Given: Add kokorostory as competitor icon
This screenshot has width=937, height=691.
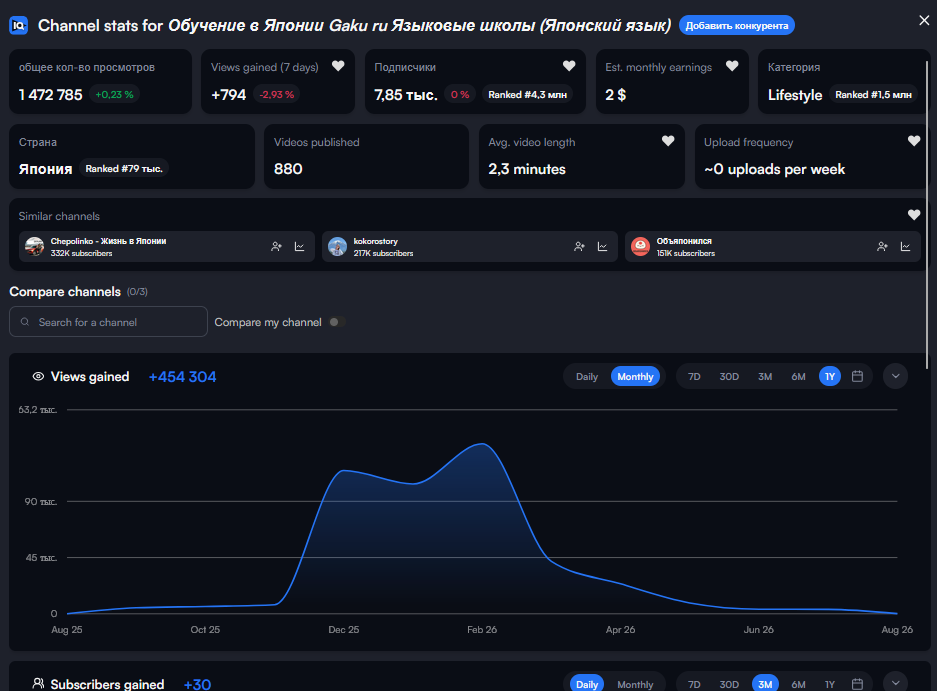Looking at the screenshot, I should [x=579, y=246].
